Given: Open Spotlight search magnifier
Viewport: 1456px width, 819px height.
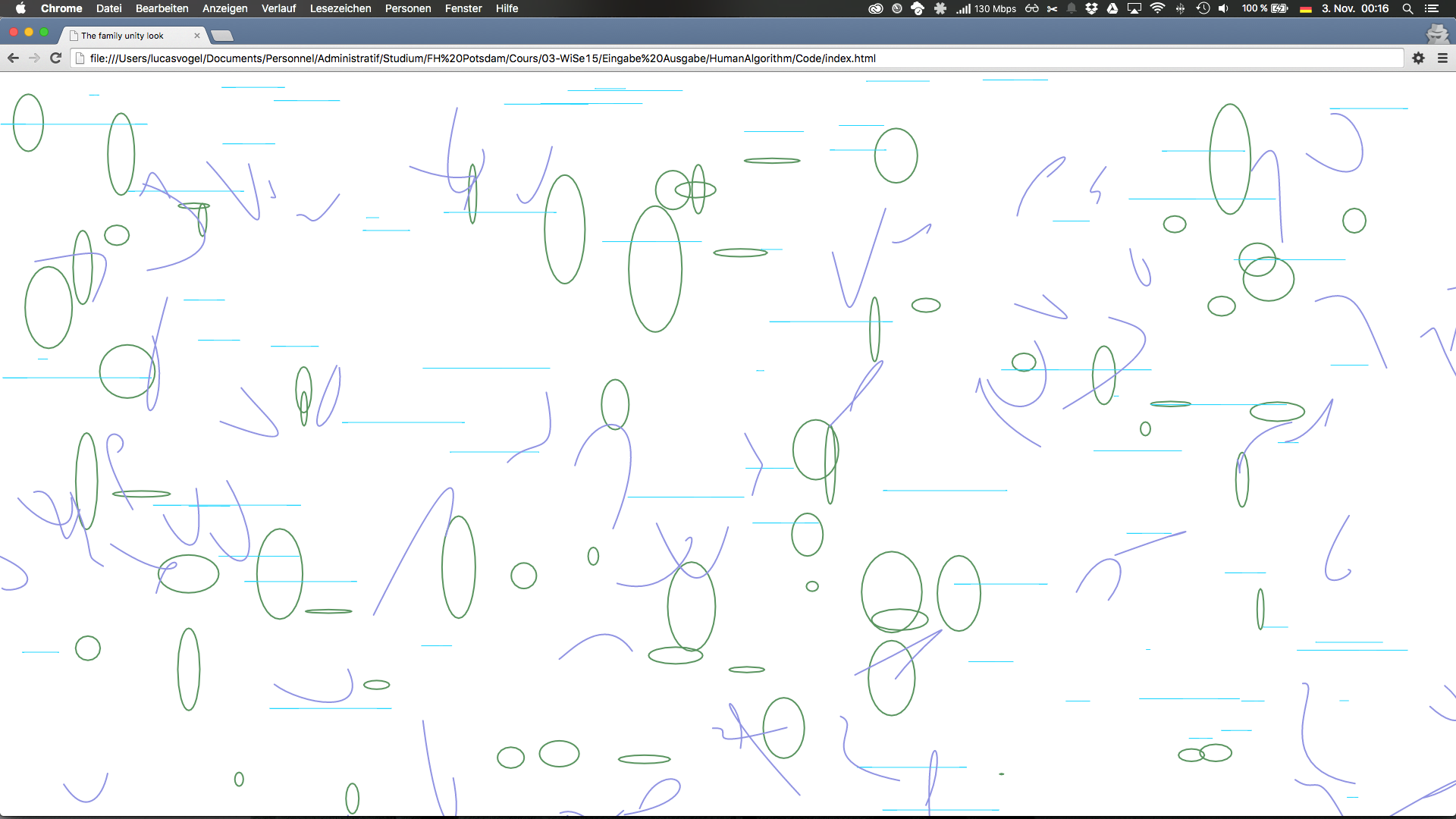Looking at the screenshot, I should click(x=1407, y=8).
